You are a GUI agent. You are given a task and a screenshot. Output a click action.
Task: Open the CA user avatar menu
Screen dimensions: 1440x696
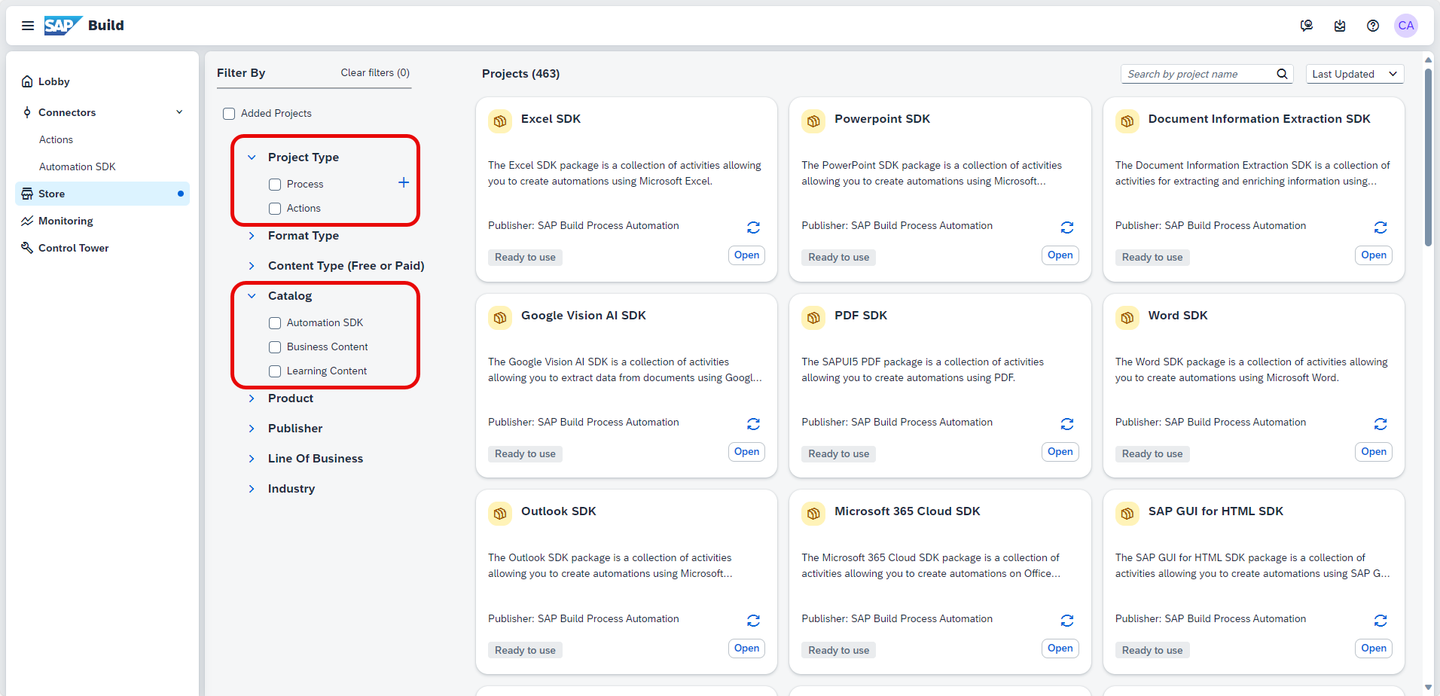1406,26
